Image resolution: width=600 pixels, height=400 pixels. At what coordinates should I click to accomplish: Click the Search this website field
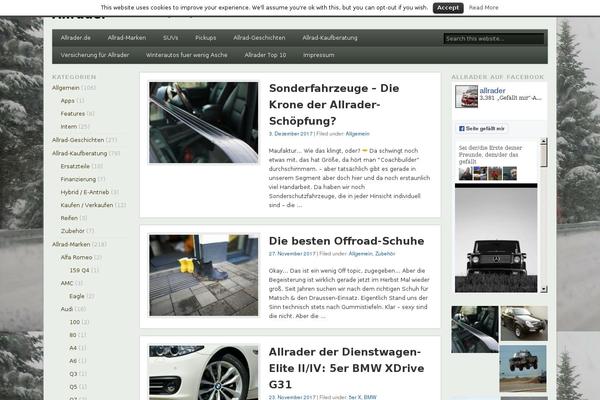pos(494,39)
